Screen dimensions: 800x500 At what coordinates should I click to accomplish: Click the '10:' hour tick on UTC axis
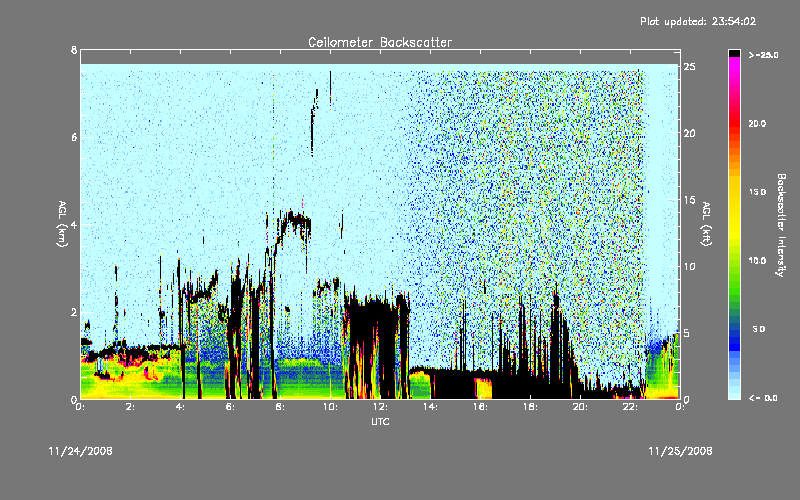click(x=331, y=407)
